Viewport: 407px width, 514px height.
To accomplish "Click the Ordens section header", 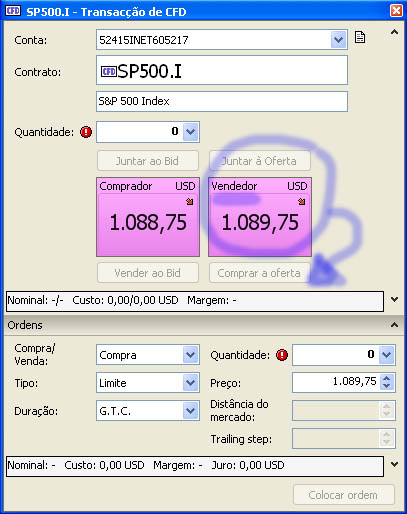I will (x=203, y=325).
